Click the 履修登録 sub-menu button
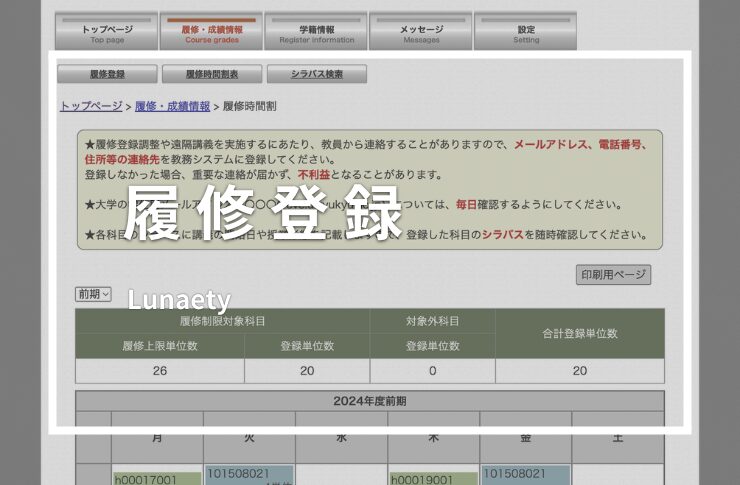This screenshot has width=740, height=485. point(107,74)
